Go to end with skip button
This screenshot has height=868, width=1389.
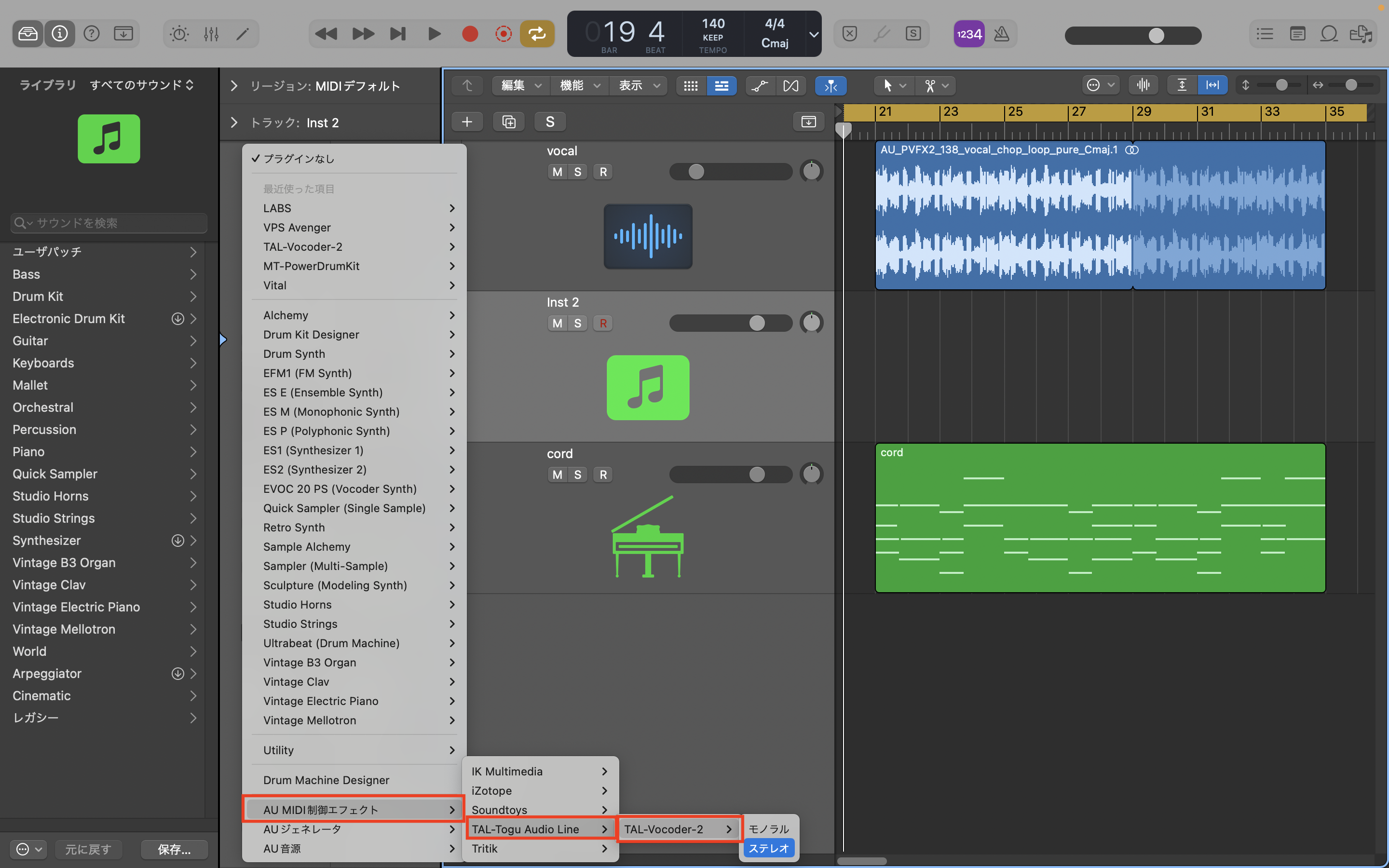[x=398, y=34]
